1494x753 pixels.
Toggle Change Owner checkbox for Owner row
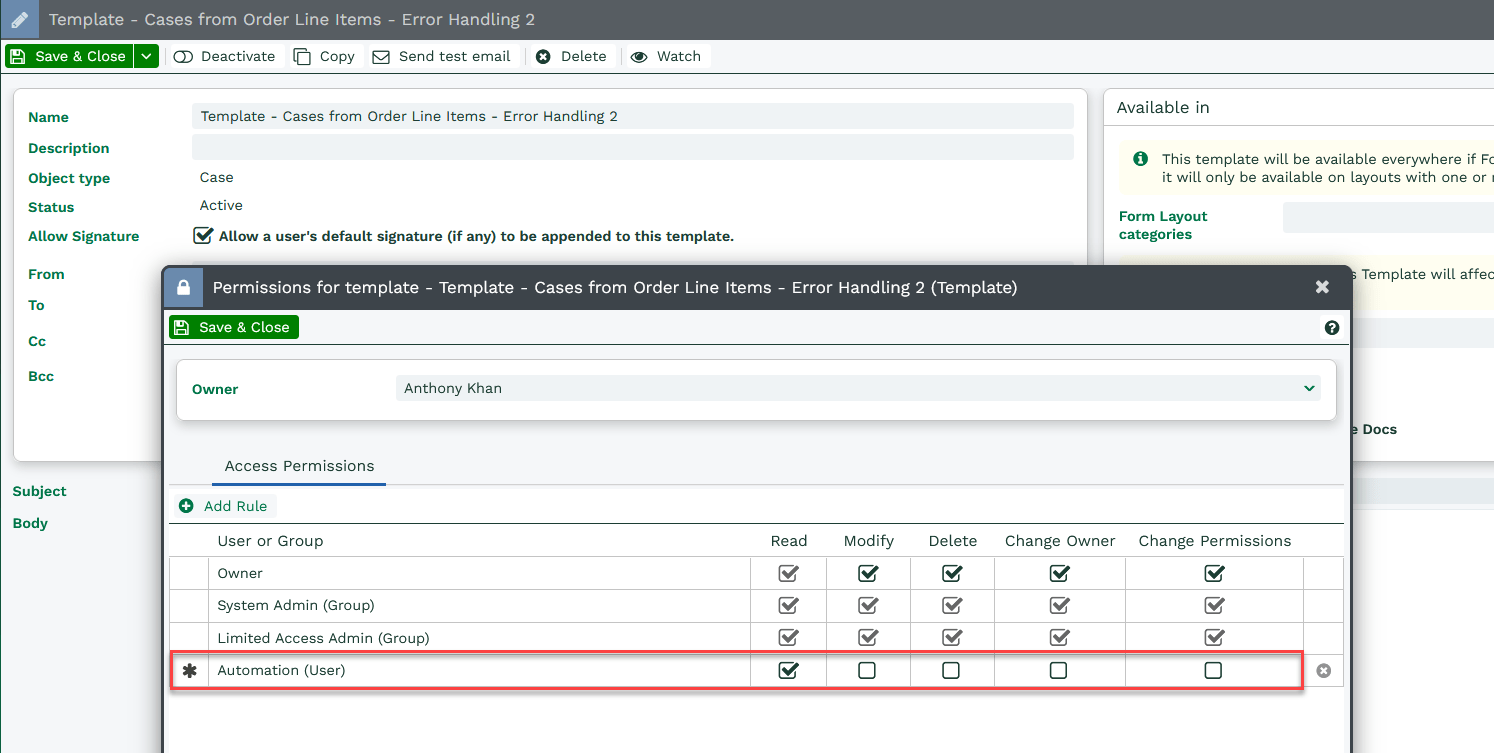click(1059, 573)
